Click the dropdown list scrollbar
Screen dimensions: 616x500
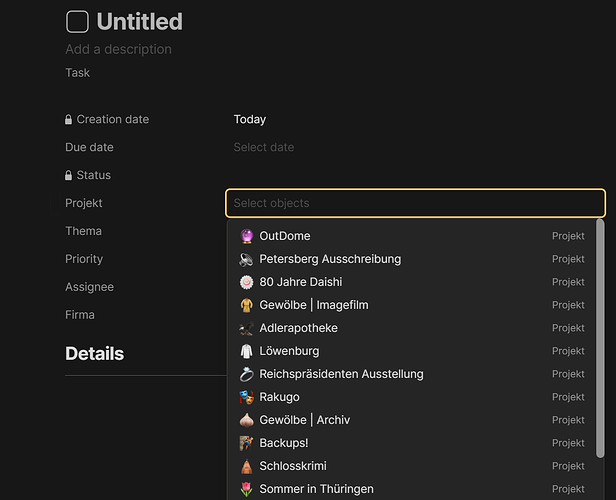point(600,339)
